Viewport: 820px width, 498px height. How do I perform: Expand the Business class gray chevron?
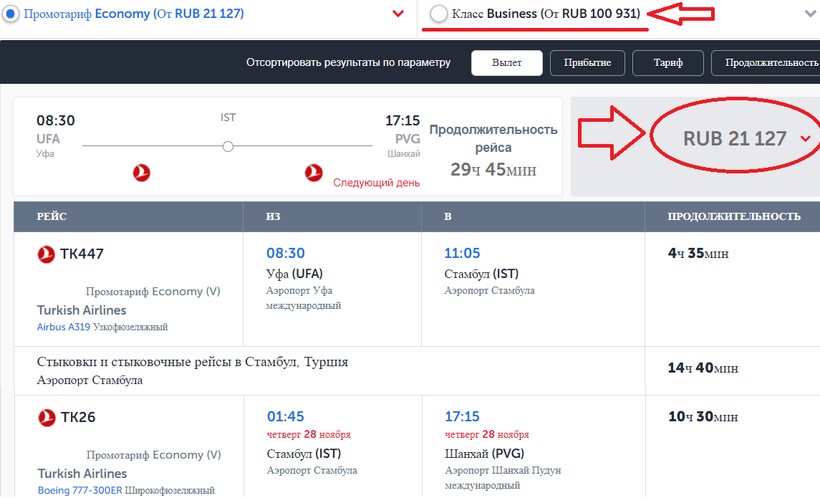coord(810,14)
